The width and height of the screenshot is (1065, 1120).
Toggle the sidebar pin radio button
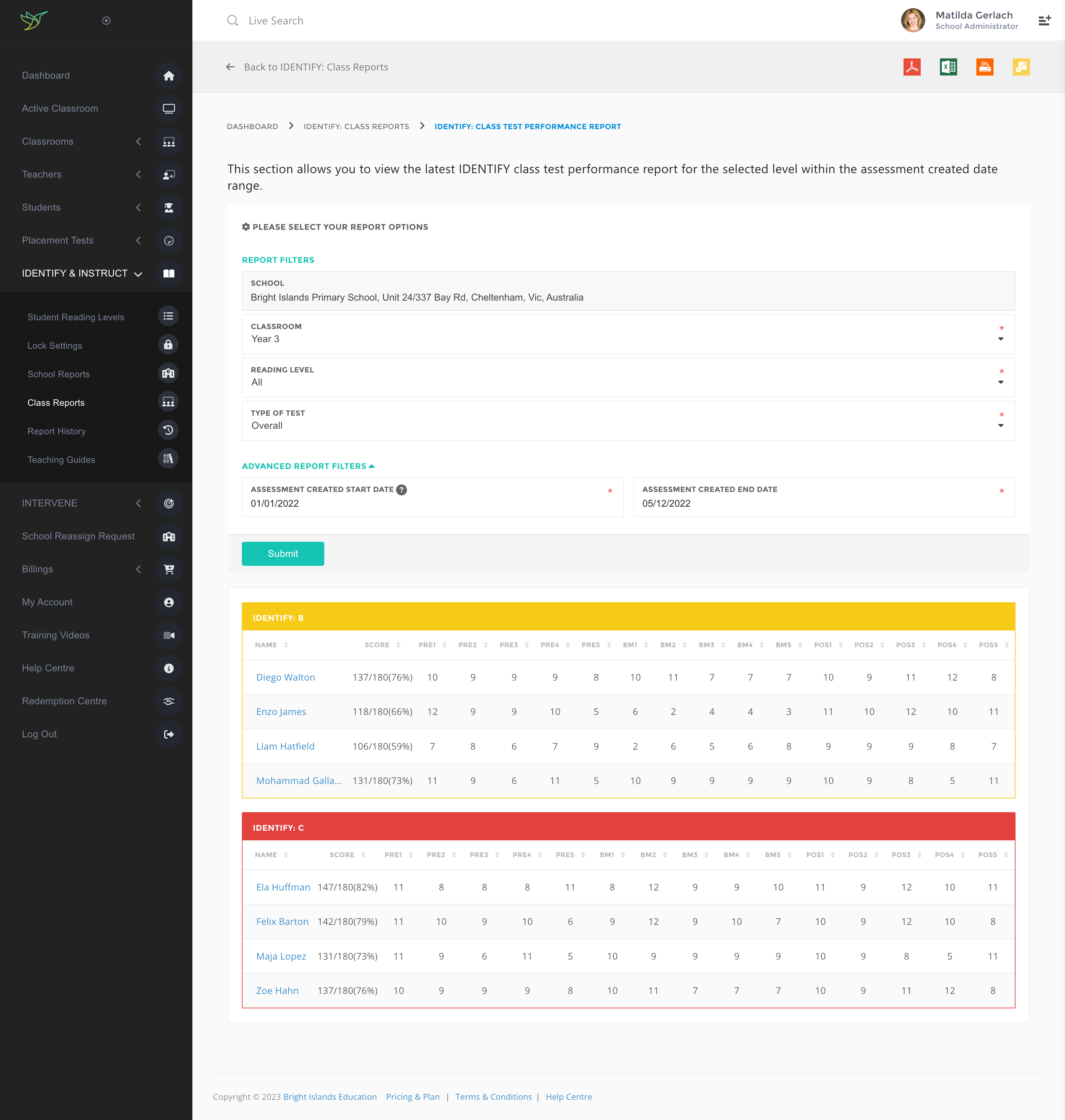[106, 20]
